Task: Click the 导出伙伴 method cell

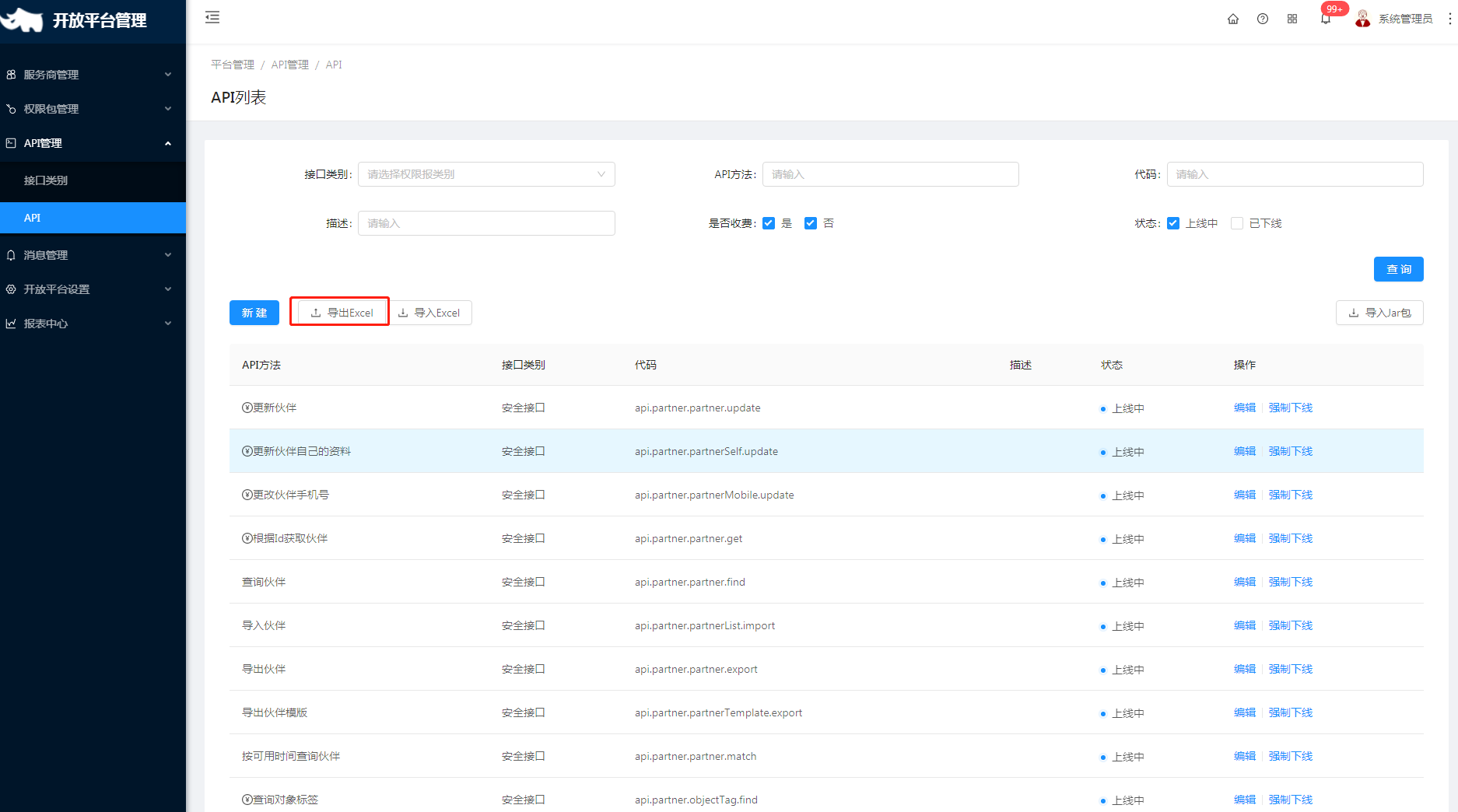Action: coord(264,669)
